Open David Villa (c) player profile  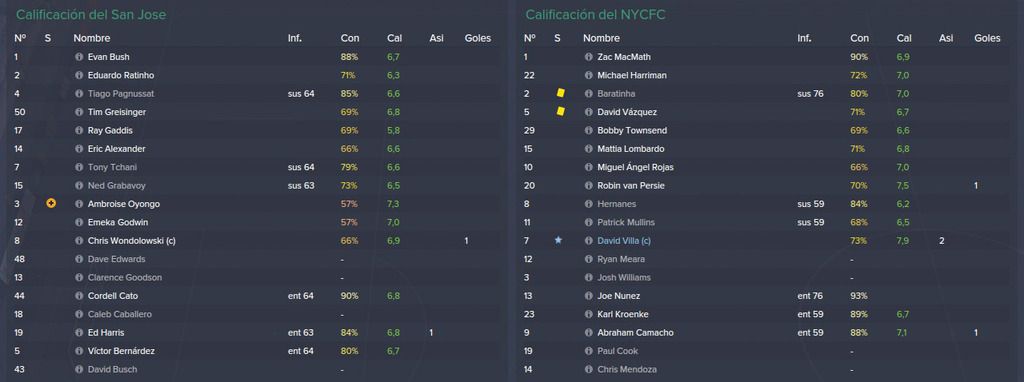point(624,241)
